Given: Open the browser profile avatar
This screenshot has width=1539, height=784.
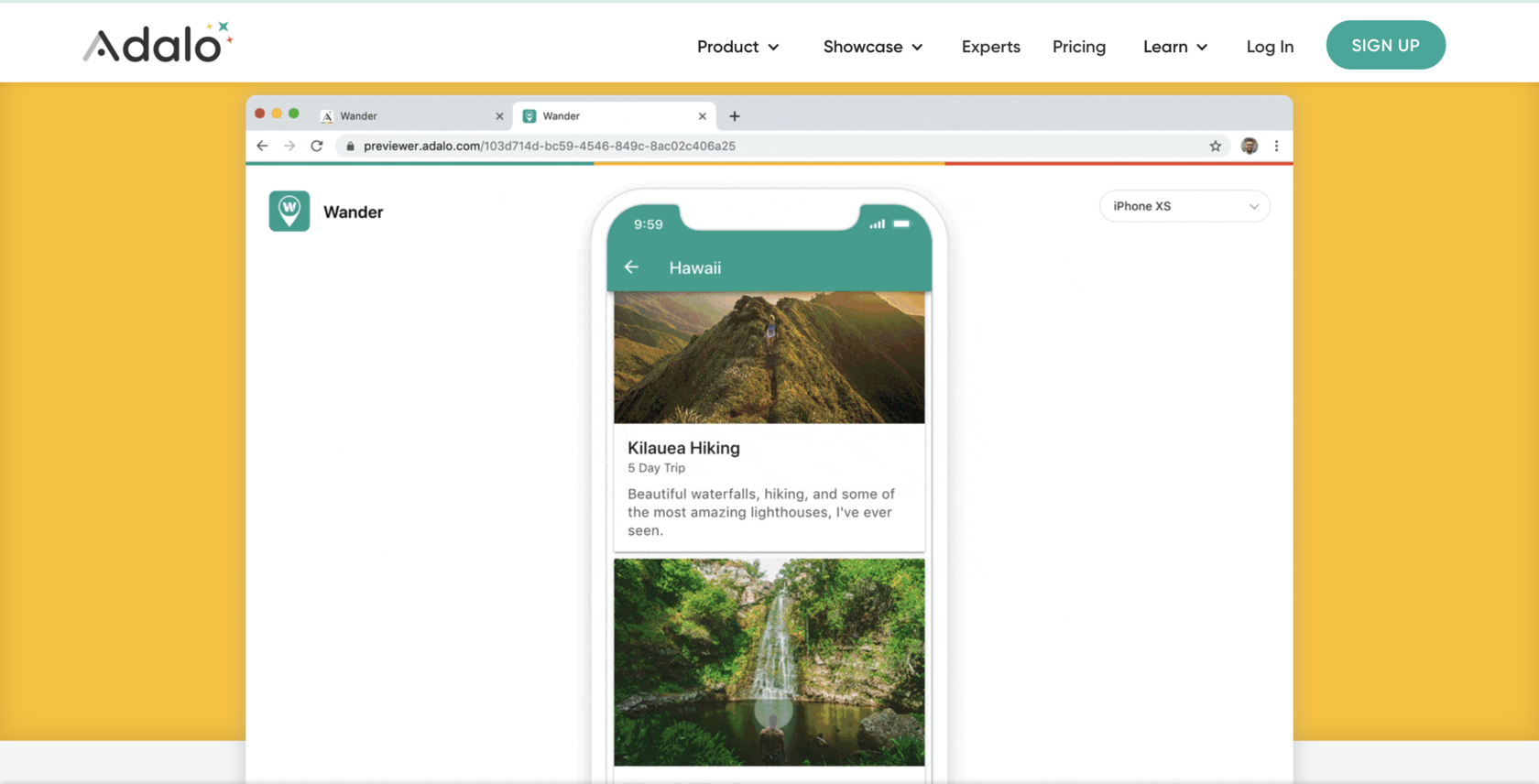Looking at the screenshot, I should click(x=1249, y=146).
